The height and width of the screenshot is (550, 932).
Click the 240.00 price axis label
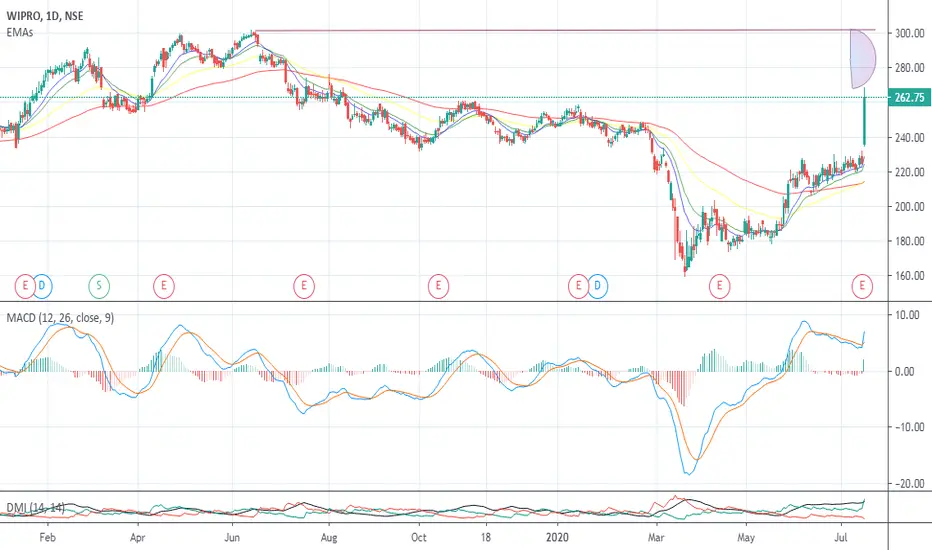click(x=909, y=137)
